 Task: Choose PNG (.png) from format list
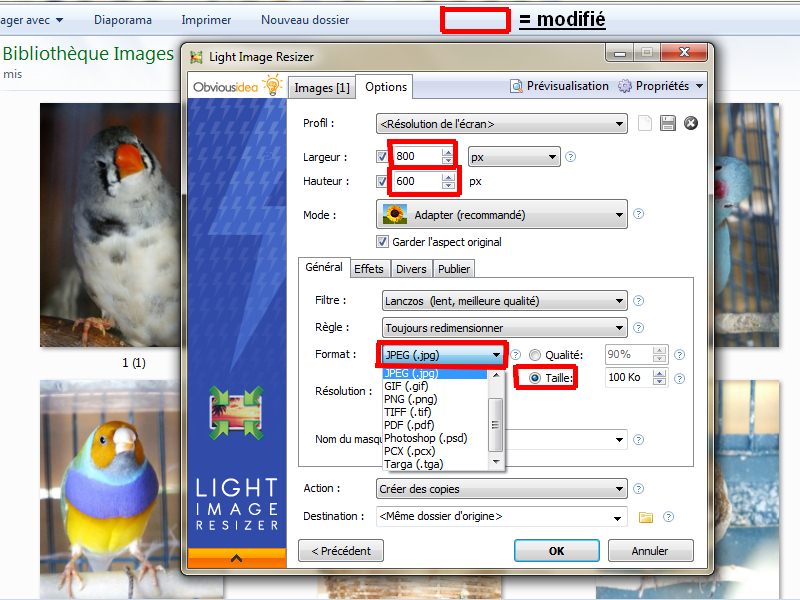(411, 399)
